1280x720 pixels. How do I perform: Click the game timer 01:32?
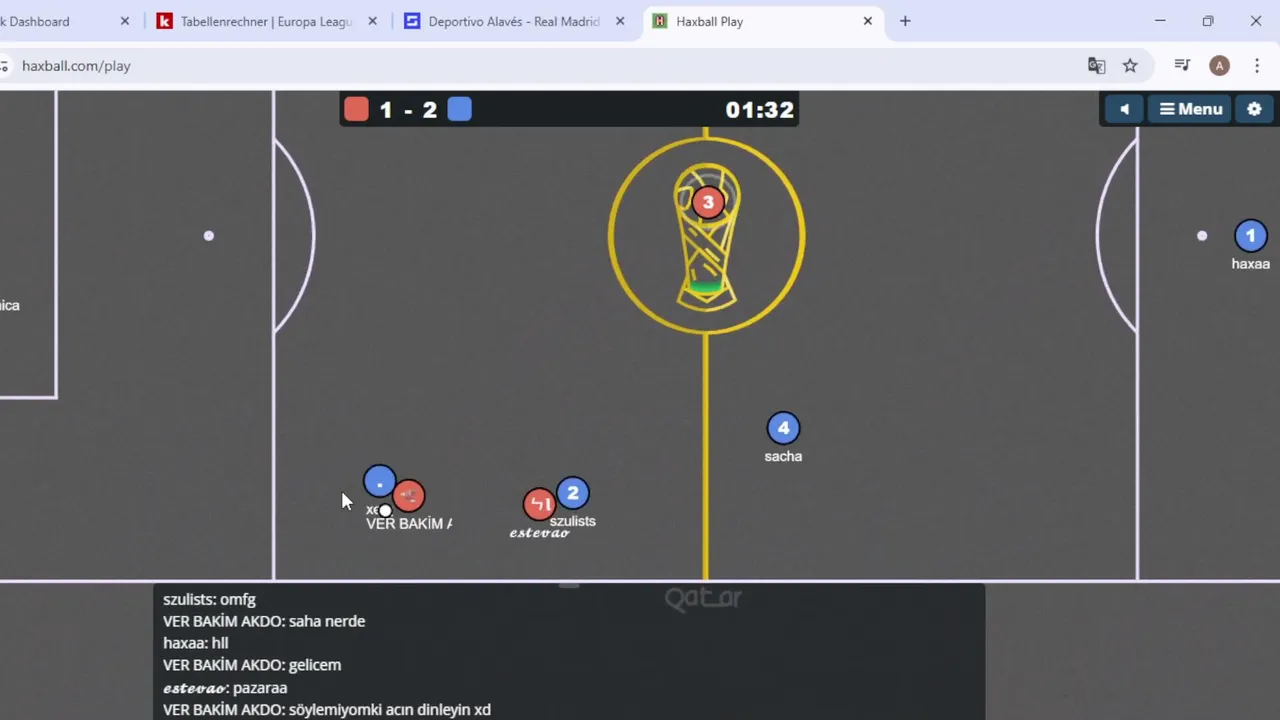[760, 110]
